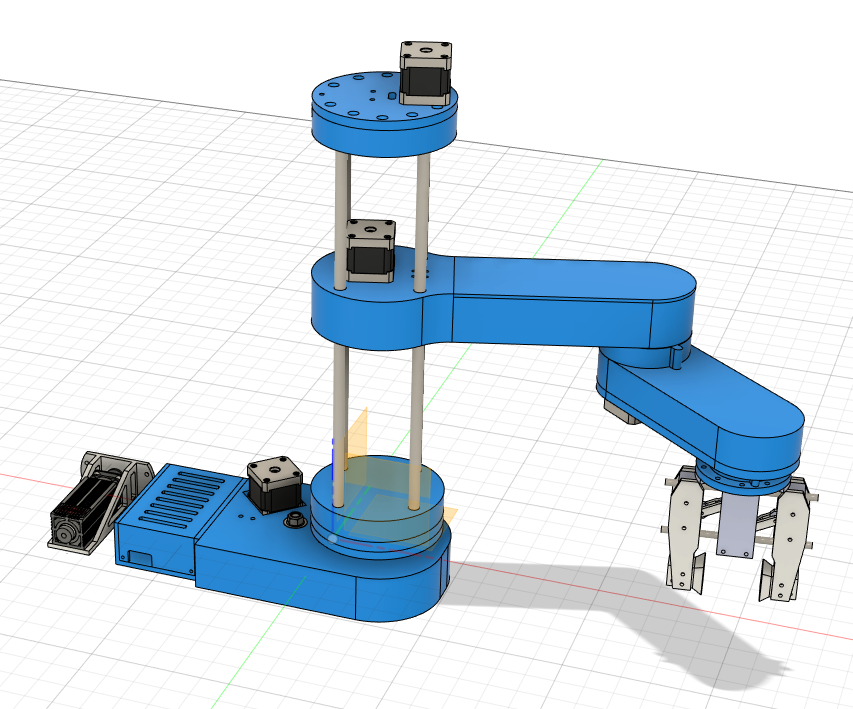
Task: Select the rectangular port on the base side
Action: pyautogui.click(x=141, y=559)
